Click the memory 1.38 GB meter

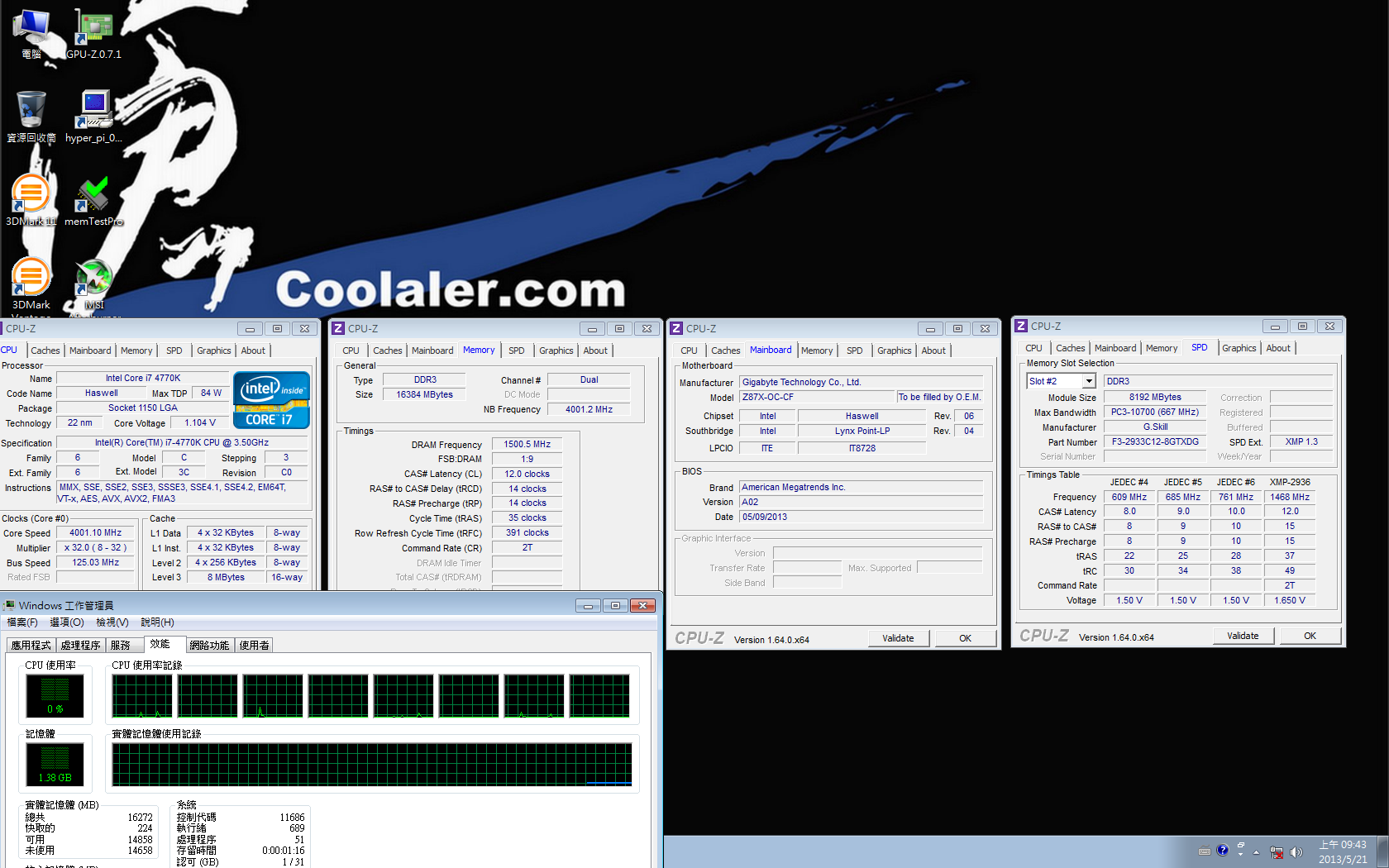click(55, 764)
